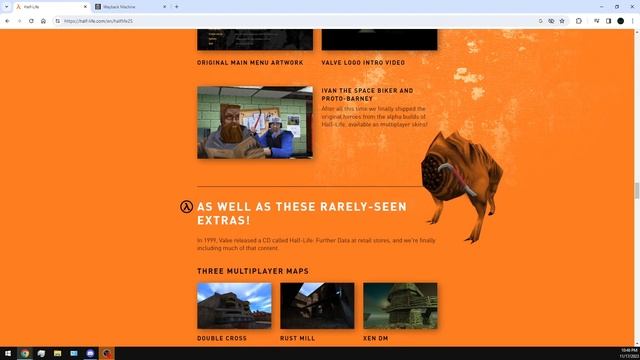The height and width of the screenshot is (360, 640).
Task: Open the Rust Mill map thumbnail
Action: pos(317,305)
